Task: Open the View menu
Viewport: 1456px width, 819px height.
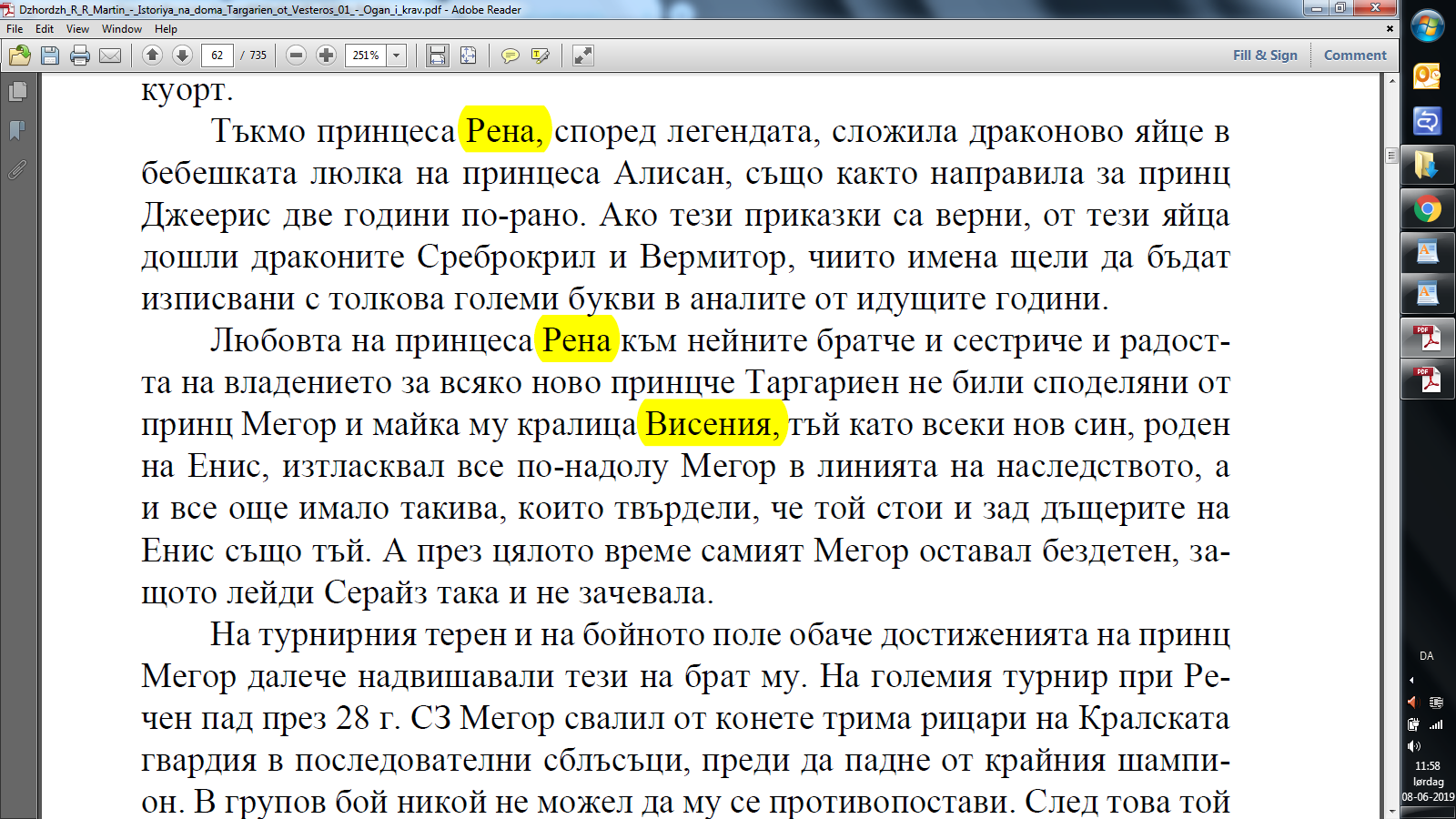Action: (x=77, y=29)
